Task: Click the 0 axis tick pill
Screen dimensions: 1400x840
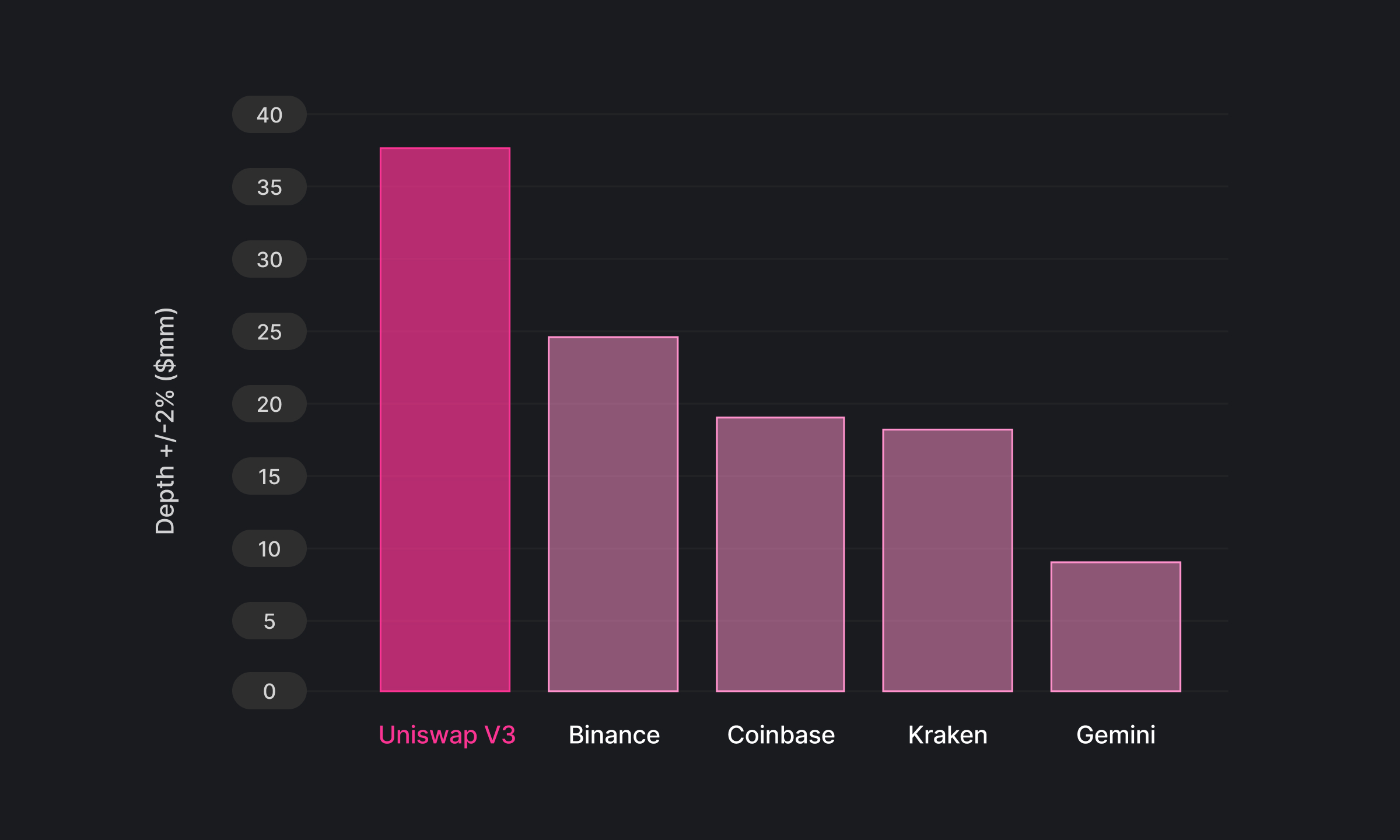Action: tap(269, 691)
